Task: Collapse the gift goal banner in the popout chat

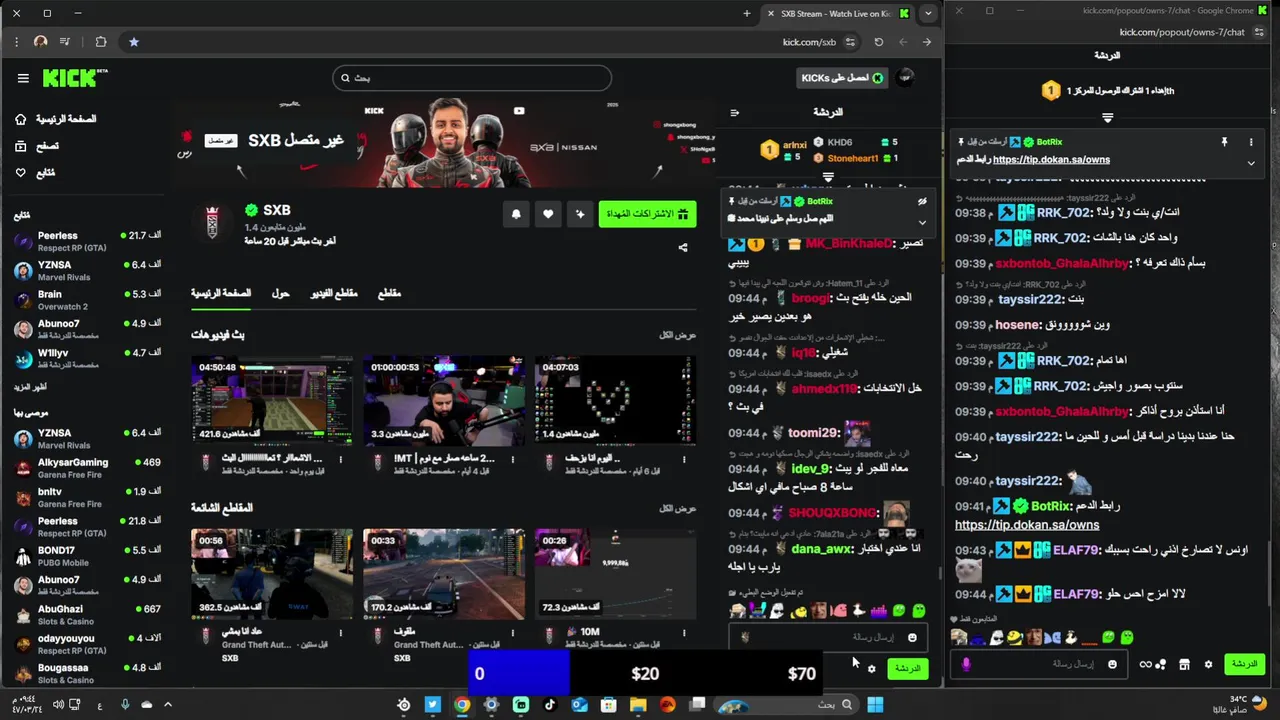Action: (1107, 118)
